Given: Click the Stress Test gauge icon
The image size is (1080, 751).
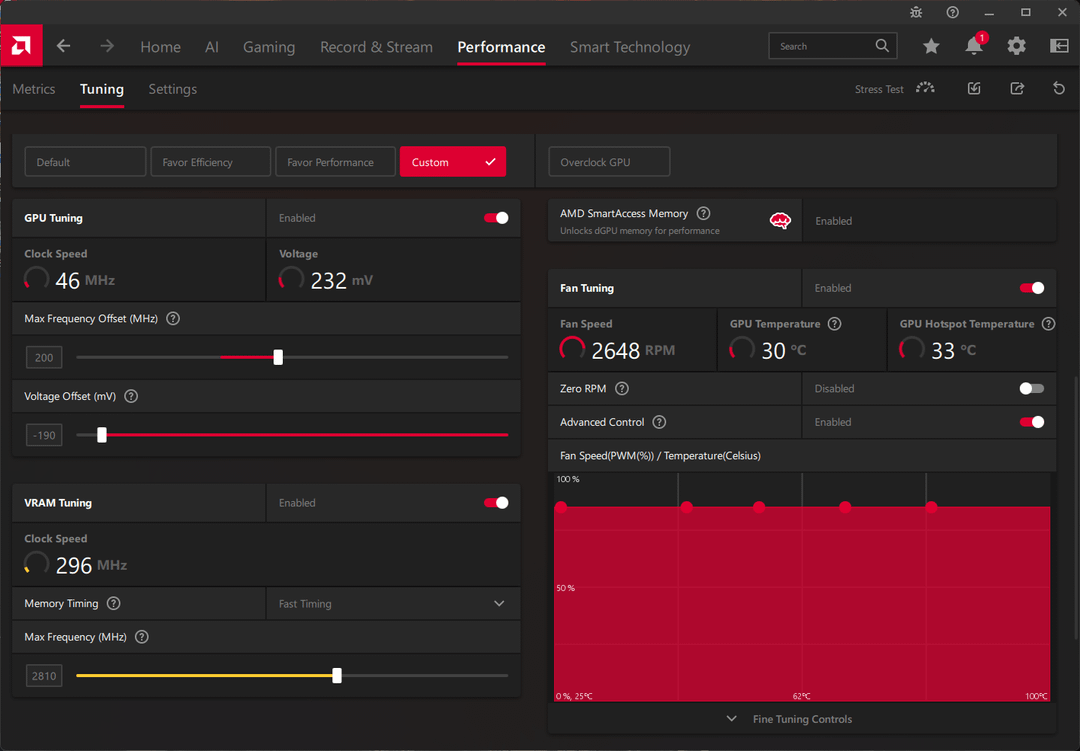Looking at the screenshot, I should (926, 88).
